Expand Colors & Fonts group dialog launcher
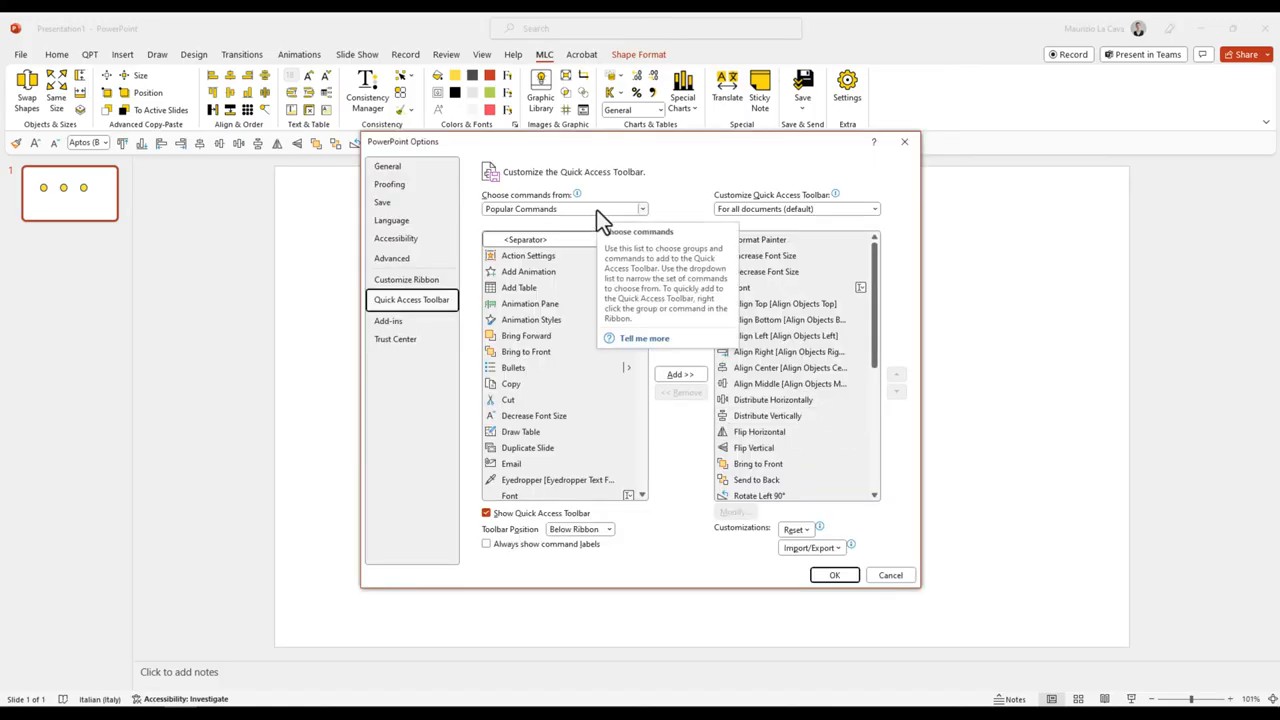 [x=515, y=125]
